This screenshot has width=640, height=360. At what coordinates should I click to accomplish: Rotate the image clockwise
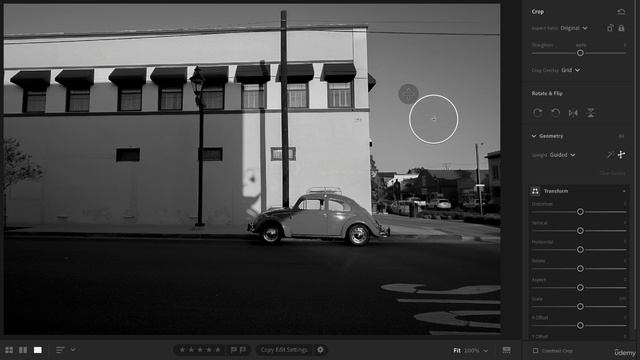(538, 113)
